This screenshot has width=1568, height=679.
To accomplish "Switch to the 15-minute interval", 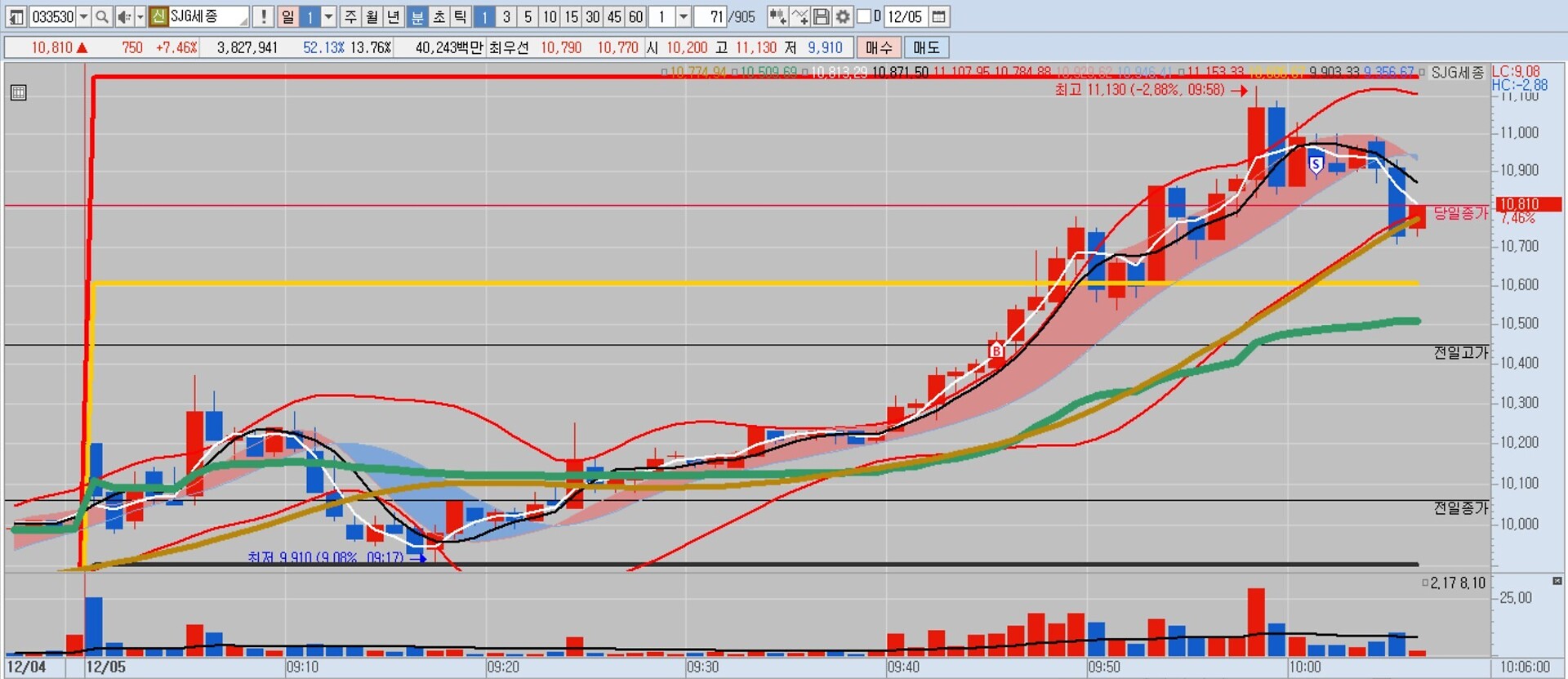I will [571, 16].
